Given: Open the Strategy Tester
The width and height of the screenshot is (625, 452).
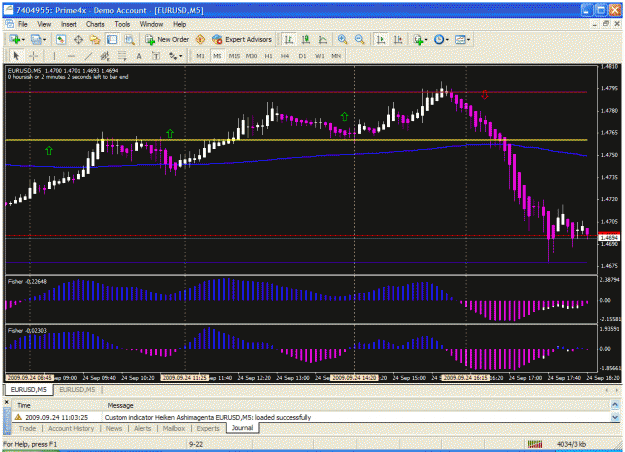Looking at the screenshot, I should 129,39.
